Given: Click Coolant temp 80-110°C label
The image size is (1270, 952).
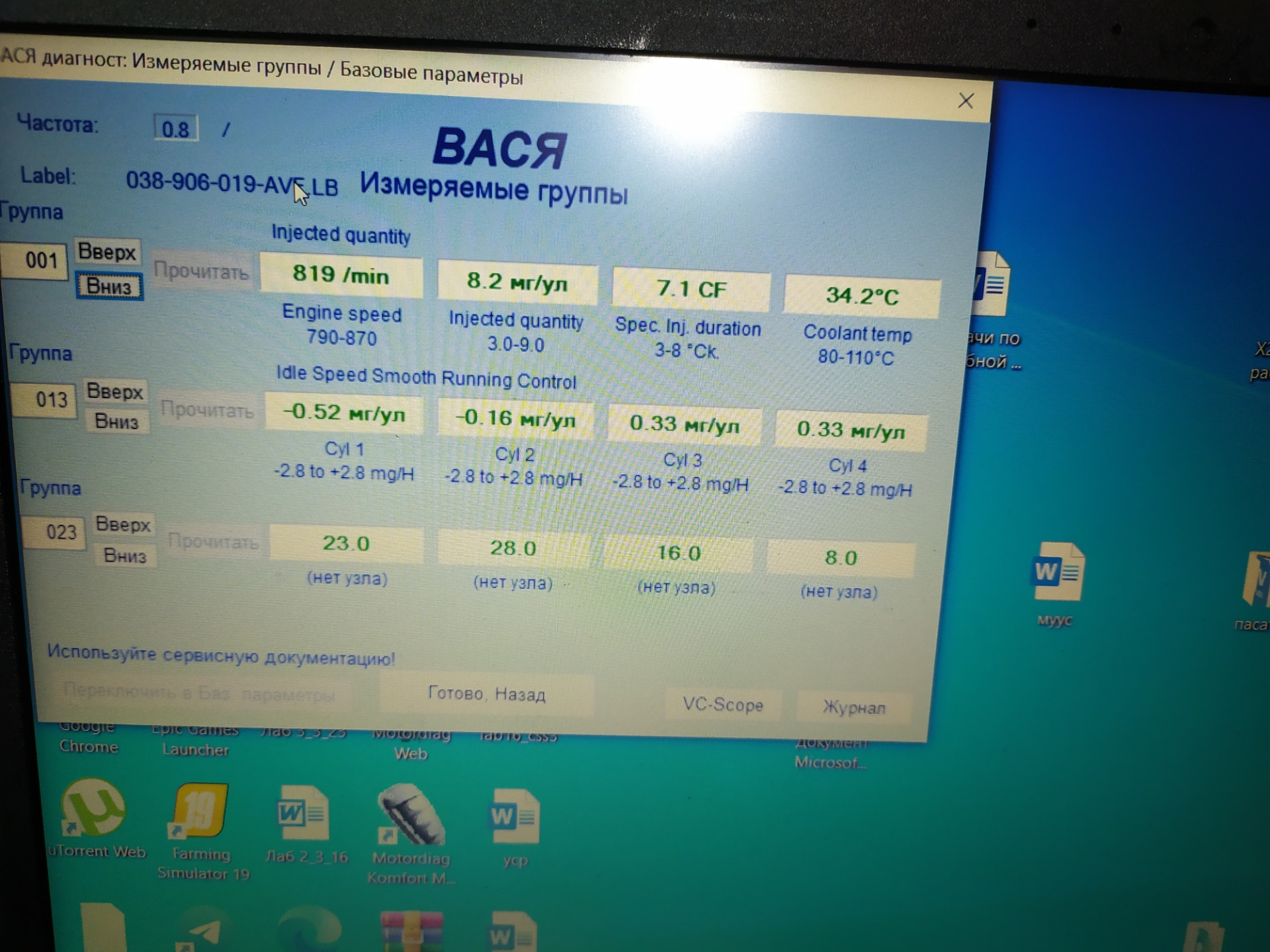Looking at the screenshot, I should (857, 345).
